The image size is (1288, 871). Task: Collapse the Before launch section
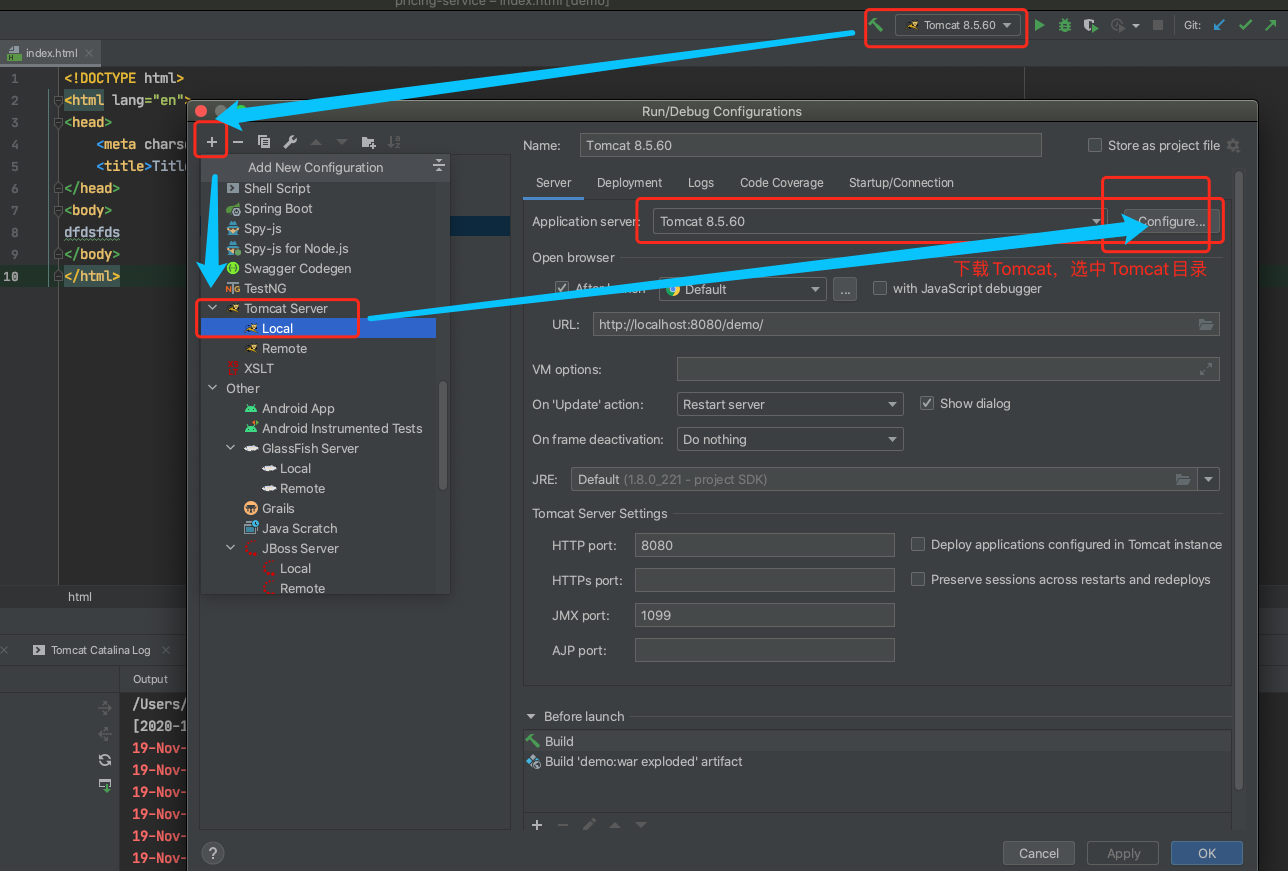(x=531, y=716)
